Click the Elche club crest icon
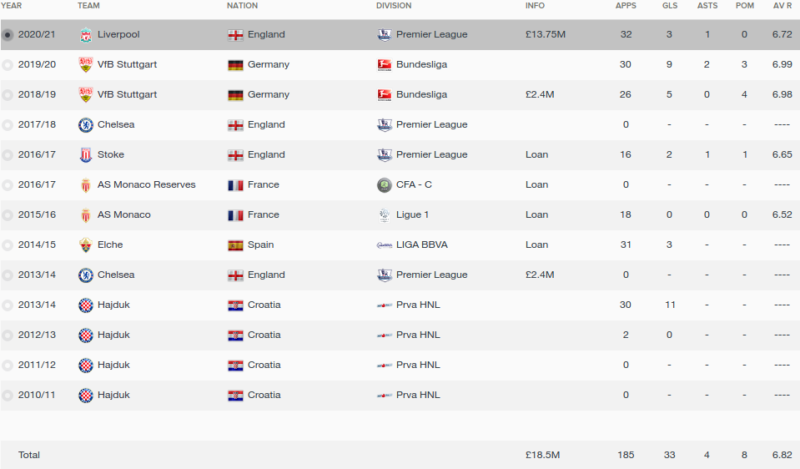 tap(86, 245)
